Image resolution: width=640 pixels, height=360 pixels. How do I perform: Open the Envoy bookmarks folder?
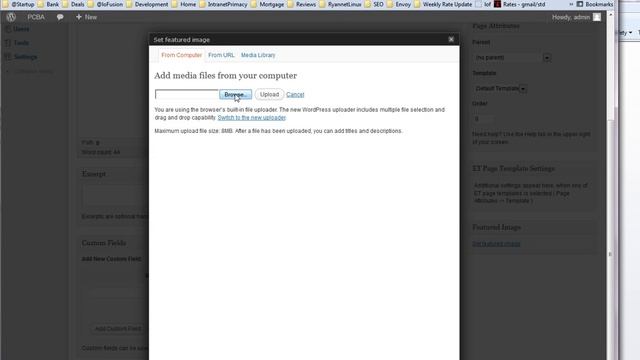pos(399,4)
